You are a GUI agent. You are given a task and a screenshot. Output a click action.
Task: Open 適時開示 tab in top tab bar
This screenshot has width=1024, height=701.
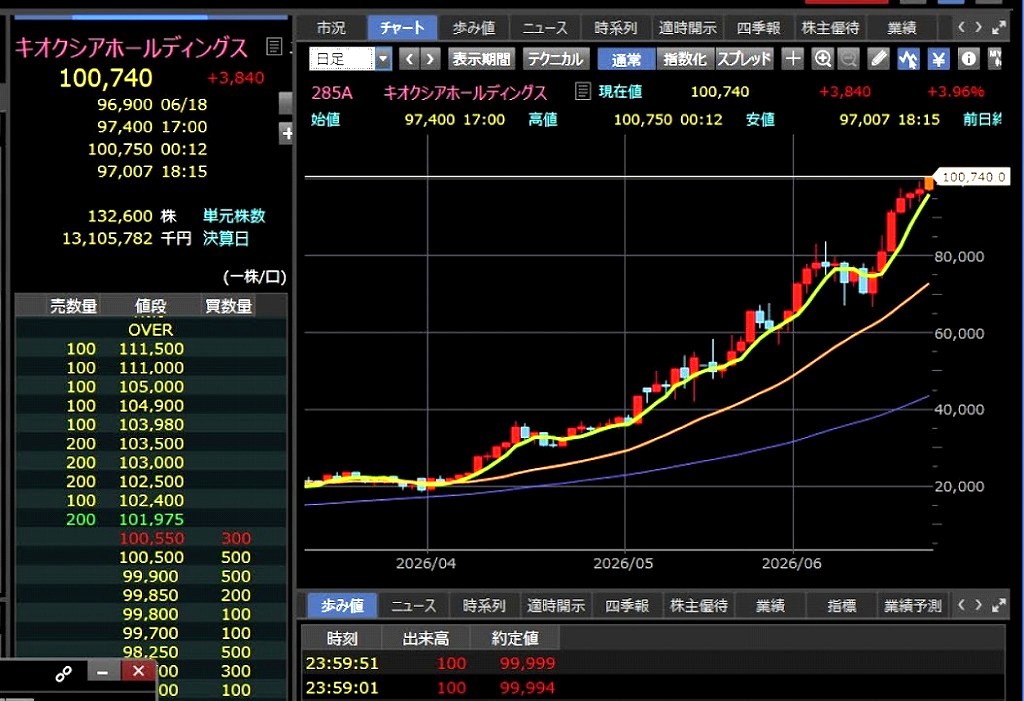click(688, 27)
